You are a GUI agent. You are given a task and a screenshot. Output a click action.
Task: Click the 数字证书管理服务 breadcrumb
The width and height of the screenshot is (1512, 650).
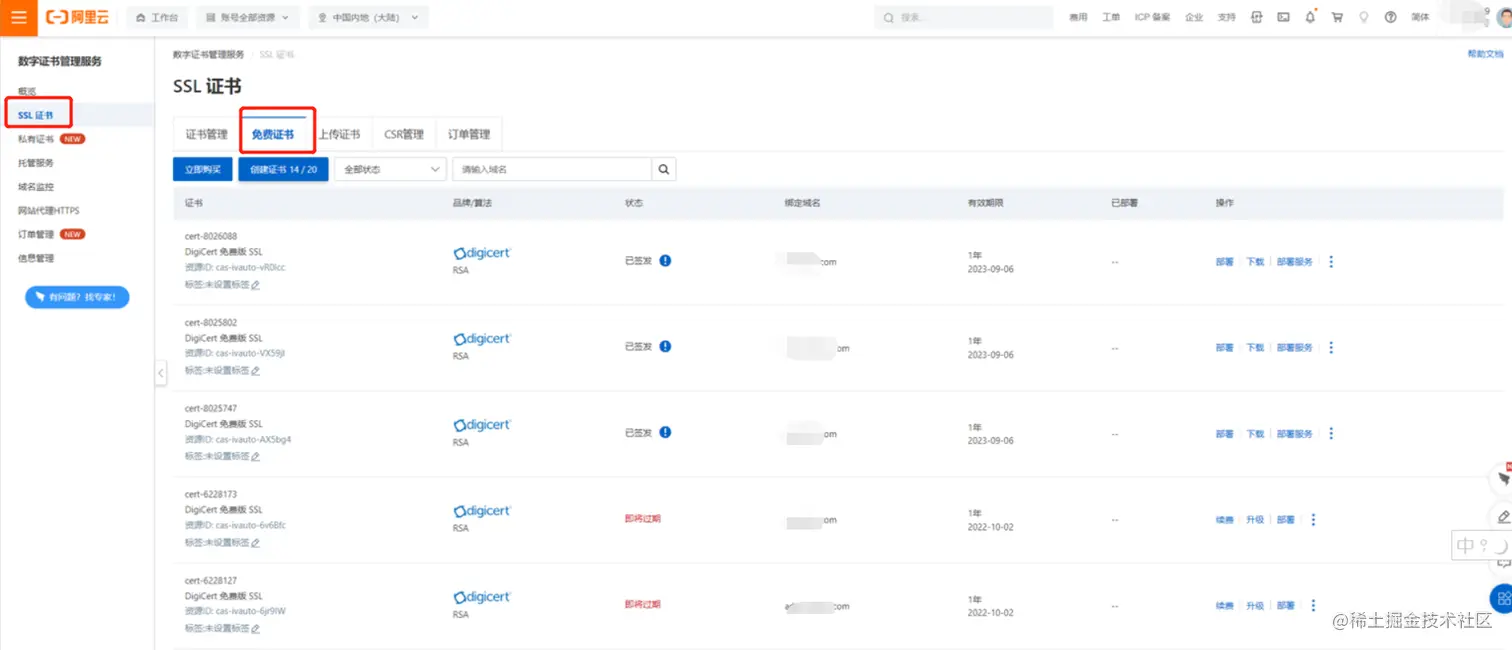[208, 54]
